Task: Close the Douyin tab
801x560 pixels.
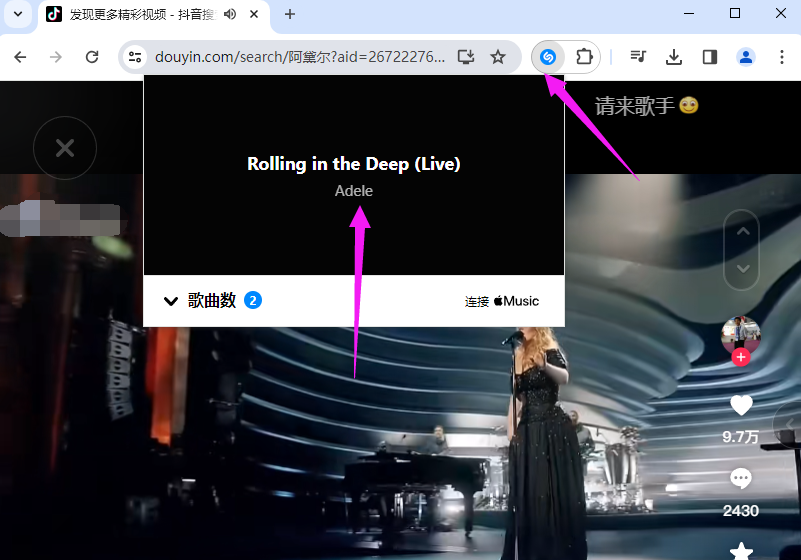Action: [254, 14]
